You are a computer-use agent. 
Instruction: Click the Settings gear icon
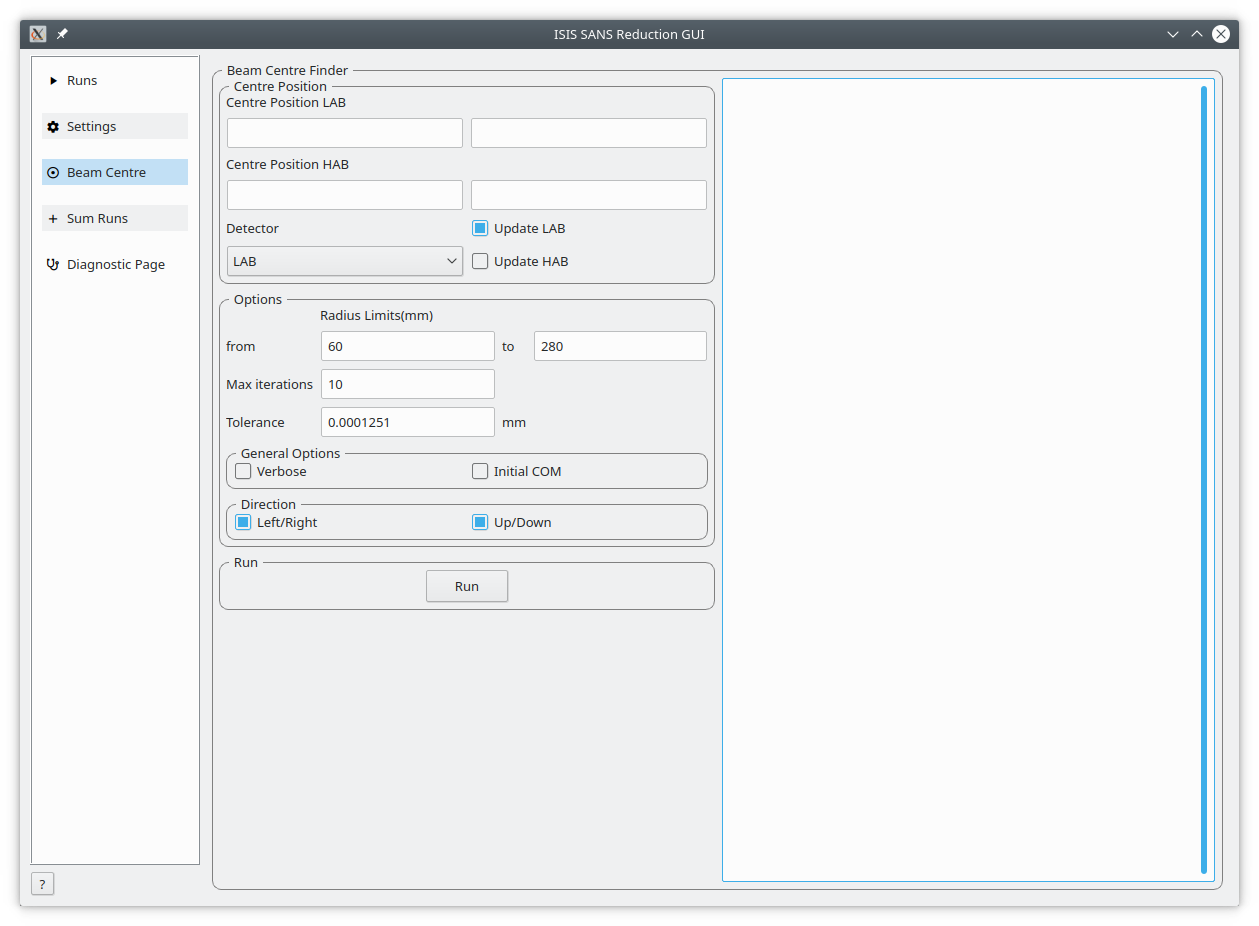click(53, 127)
